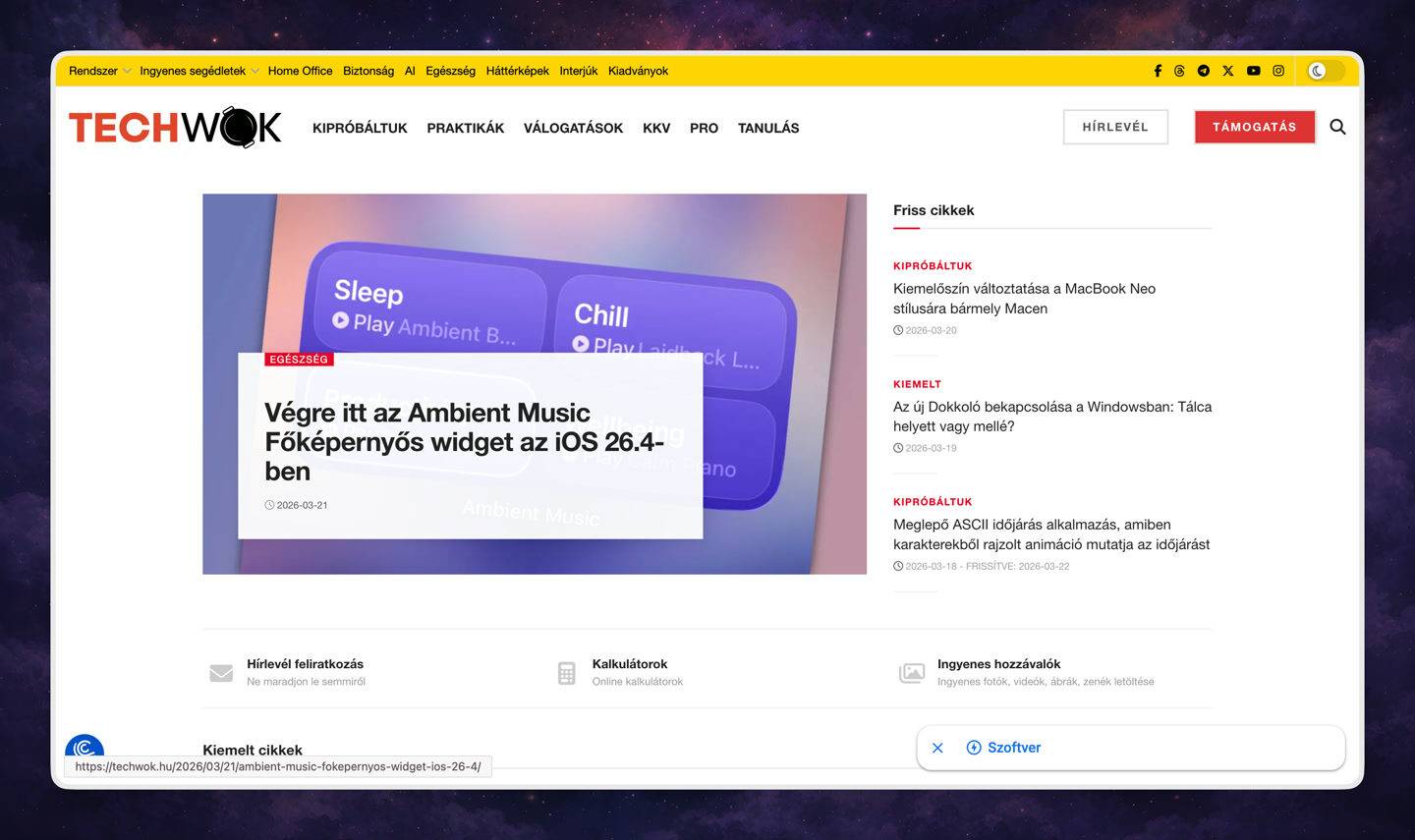
Task: Open the Biztonság top menu item
Action: [x=368, y=71]
